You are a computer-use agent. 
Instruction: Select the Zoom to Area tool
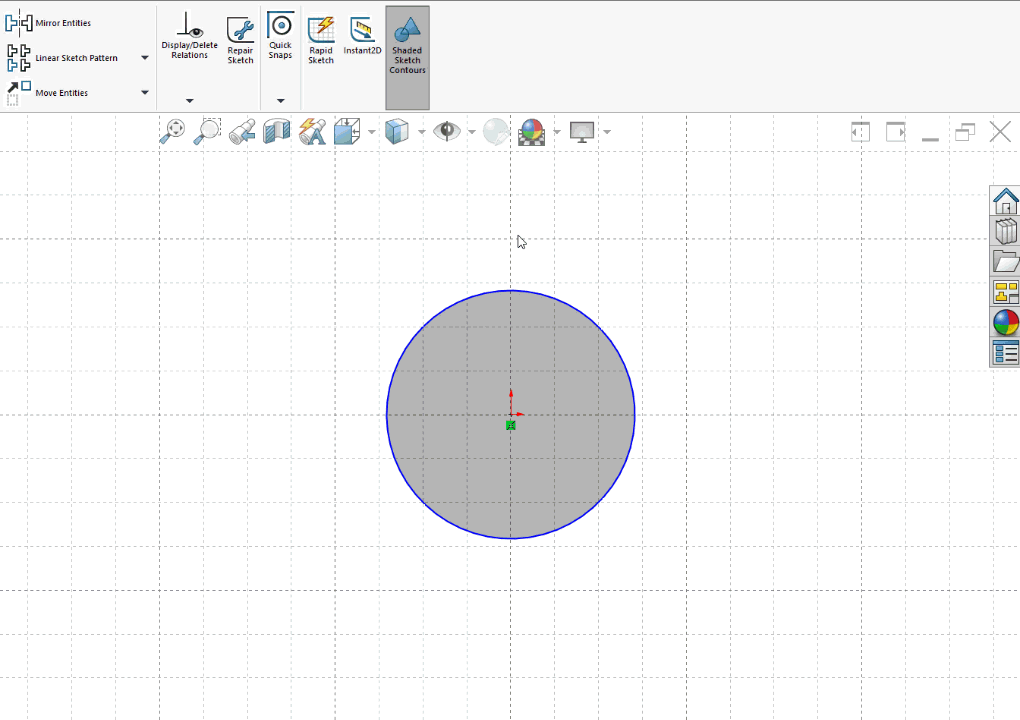pos(207,132)
